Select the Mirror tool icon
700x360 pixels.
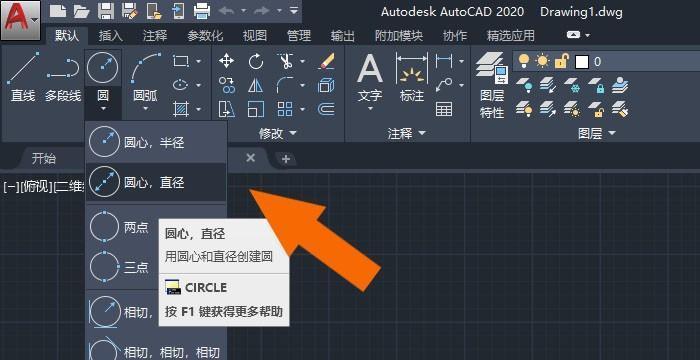(256, 85)
